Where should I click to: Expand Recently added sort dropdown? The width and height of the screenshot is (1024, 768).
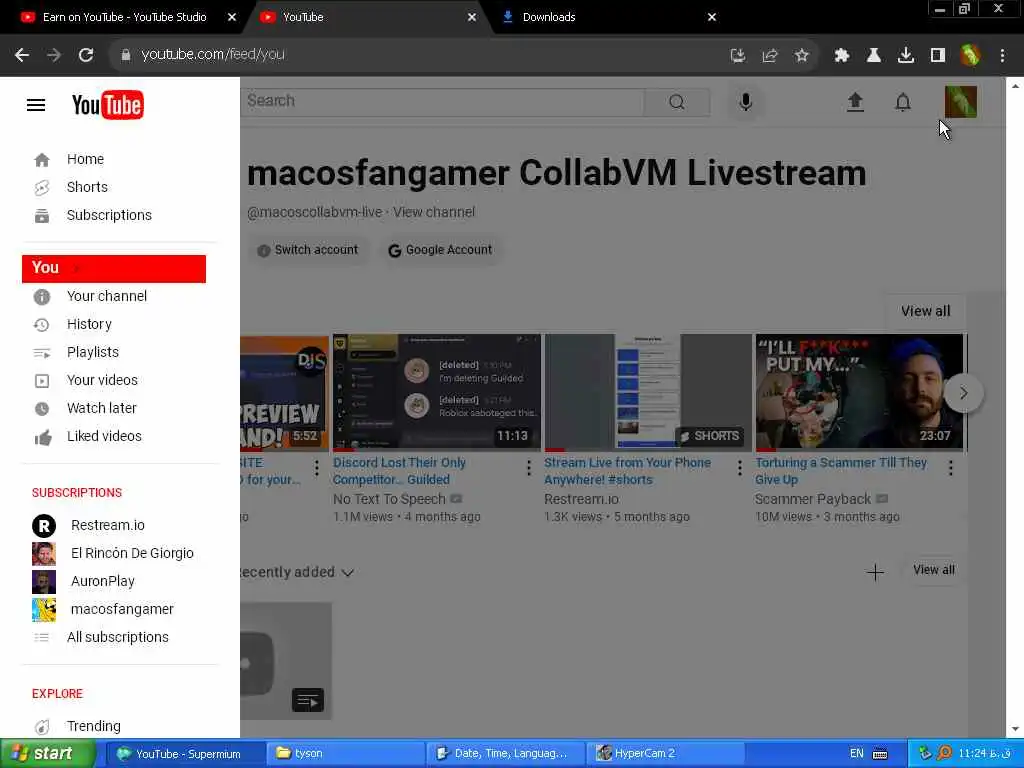297,573
